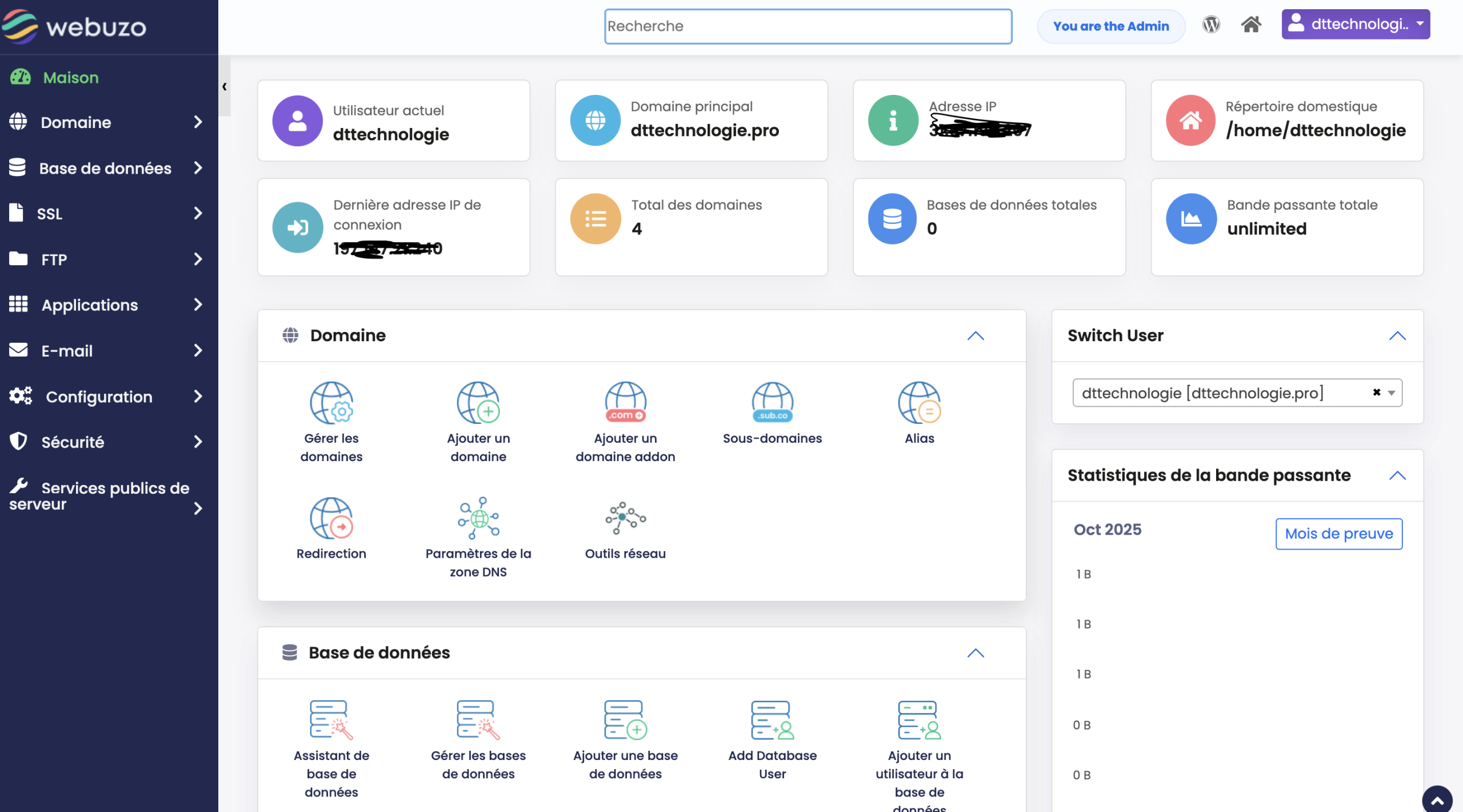Image resolution: width=1463 pixels, height=812 pixels.
Task: Open the dttechnologi.. user dropdown
Action: [1356, 25]
